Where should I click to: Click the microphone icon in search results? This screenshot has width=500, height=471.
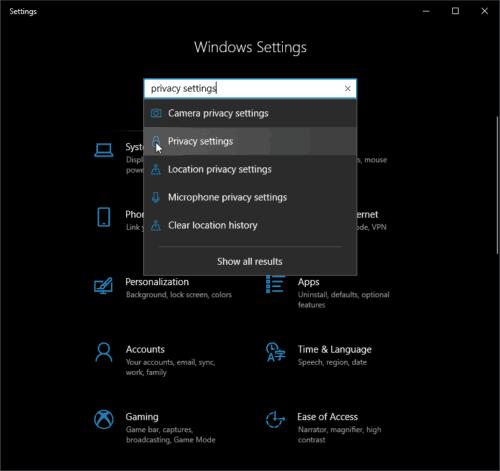[x=156, y=197]
